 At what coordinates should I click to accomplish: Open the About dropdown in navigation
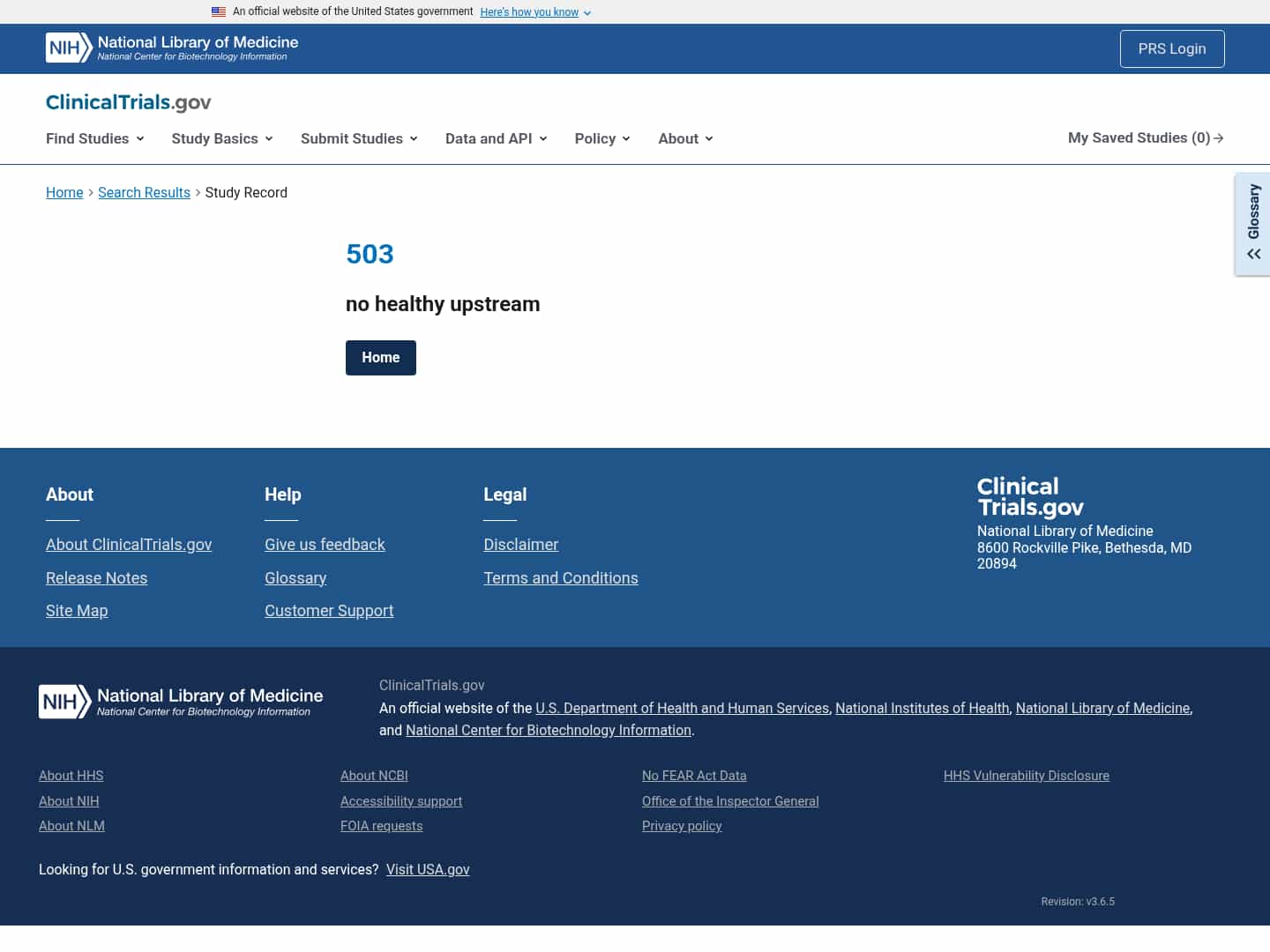tap(685, 138)
